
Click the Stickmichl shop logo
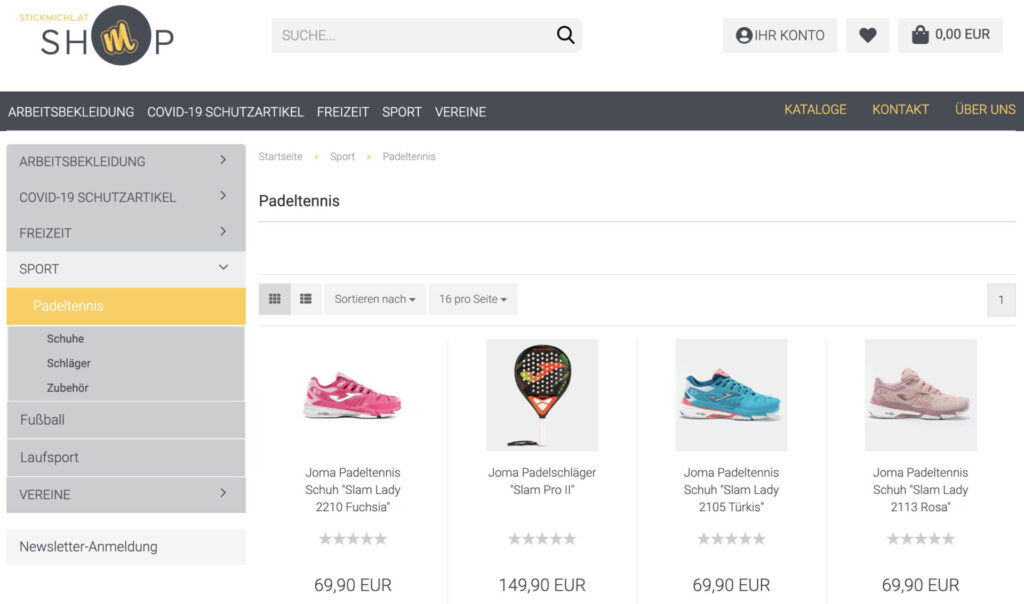[97, 36]
